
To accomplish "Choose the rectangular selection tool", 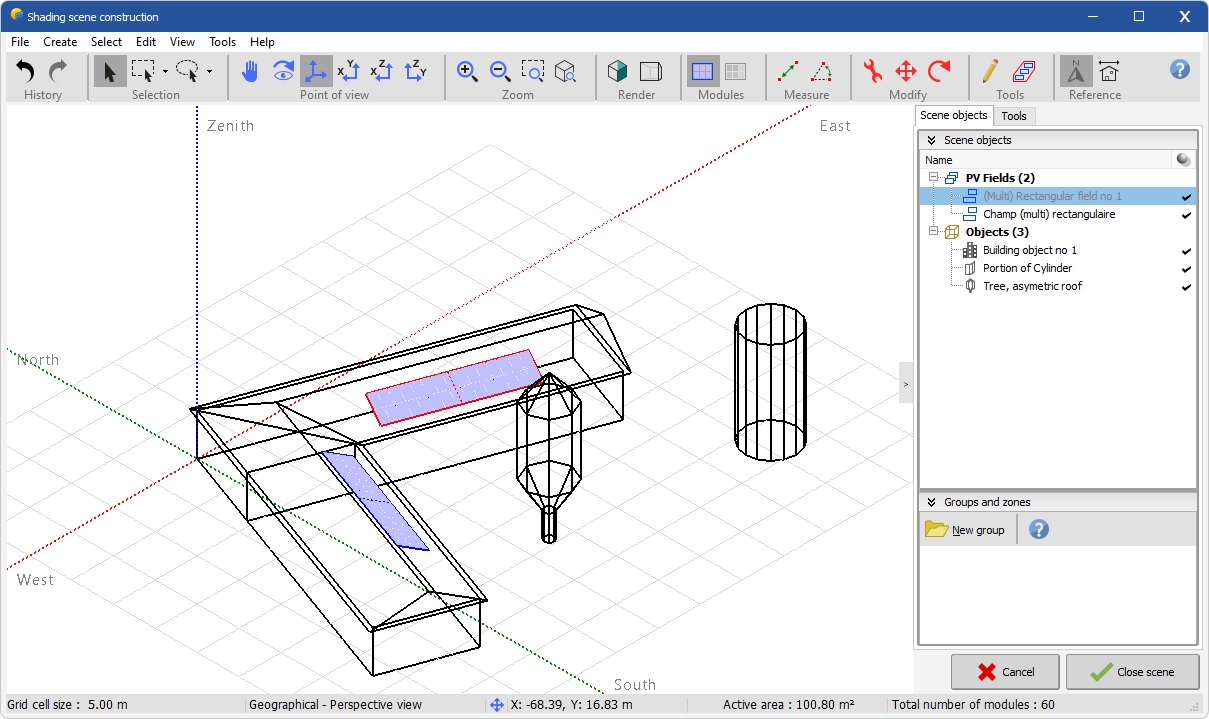I will tap(143, 71).
